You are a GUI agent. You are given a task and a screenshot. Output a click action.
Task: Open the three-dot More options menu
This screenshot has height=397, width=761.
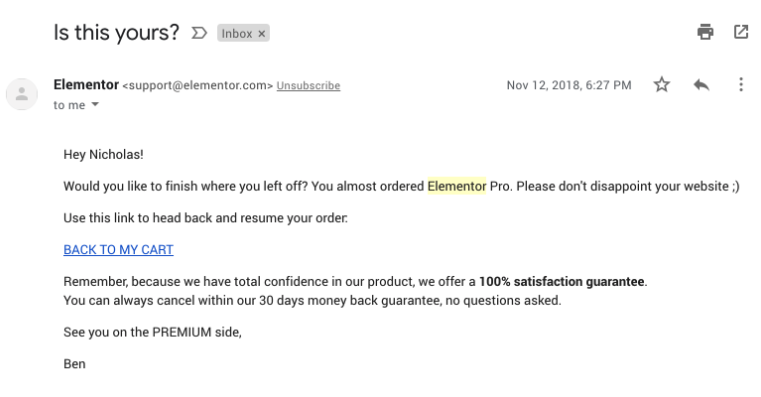tap(741, 84)
